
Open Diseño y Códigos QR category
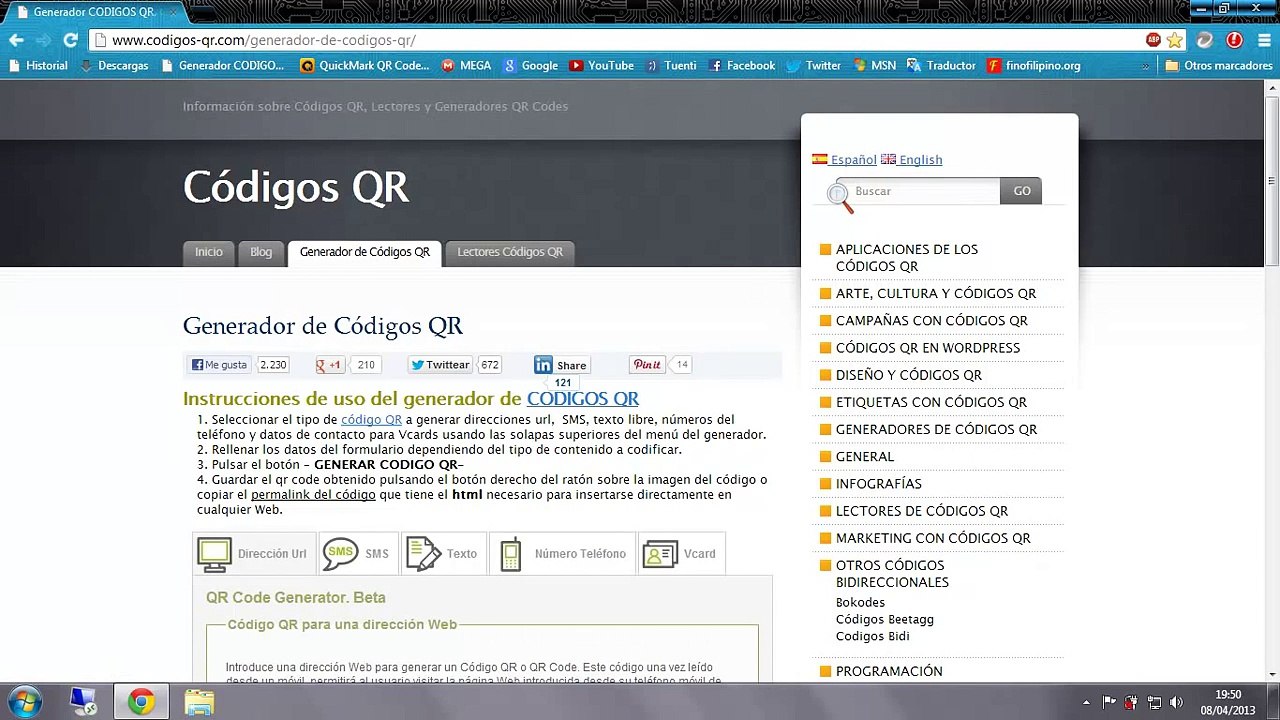click(909, 375)
